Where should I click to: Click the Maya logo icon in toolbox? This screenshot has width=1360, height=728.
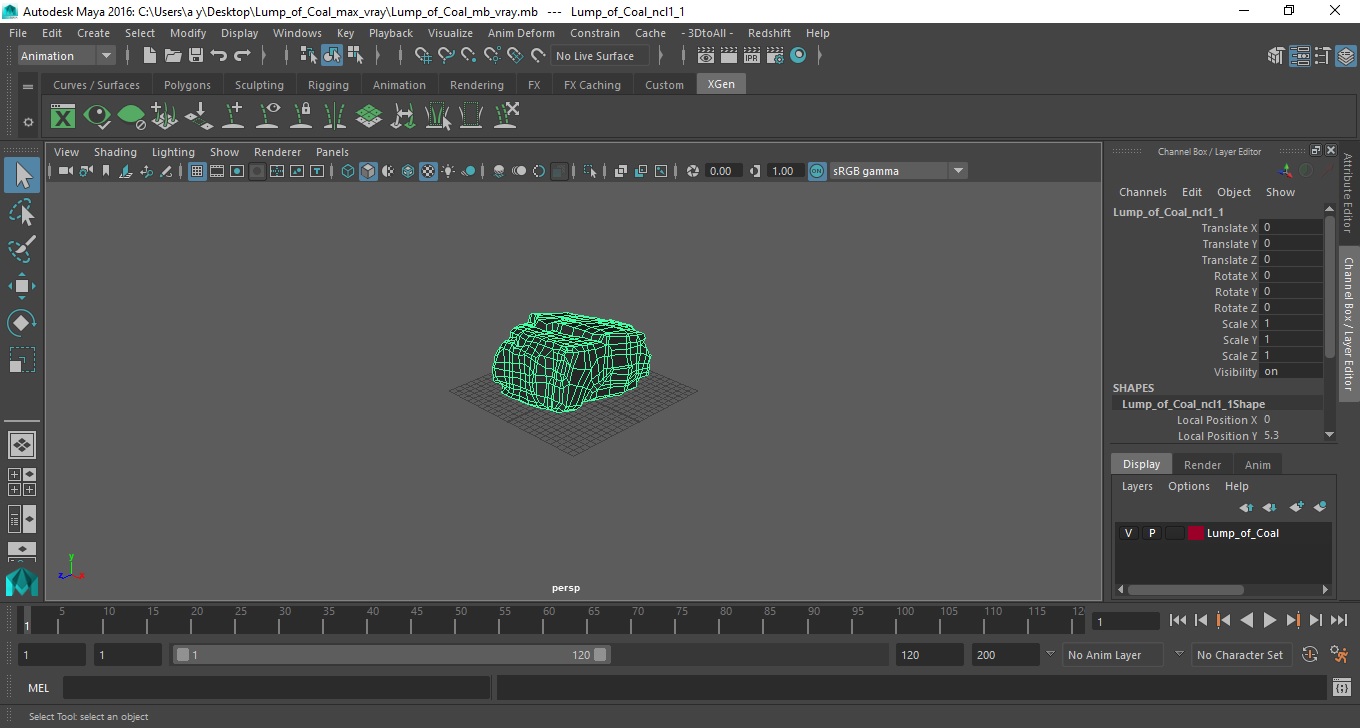[x=21, y=581]
